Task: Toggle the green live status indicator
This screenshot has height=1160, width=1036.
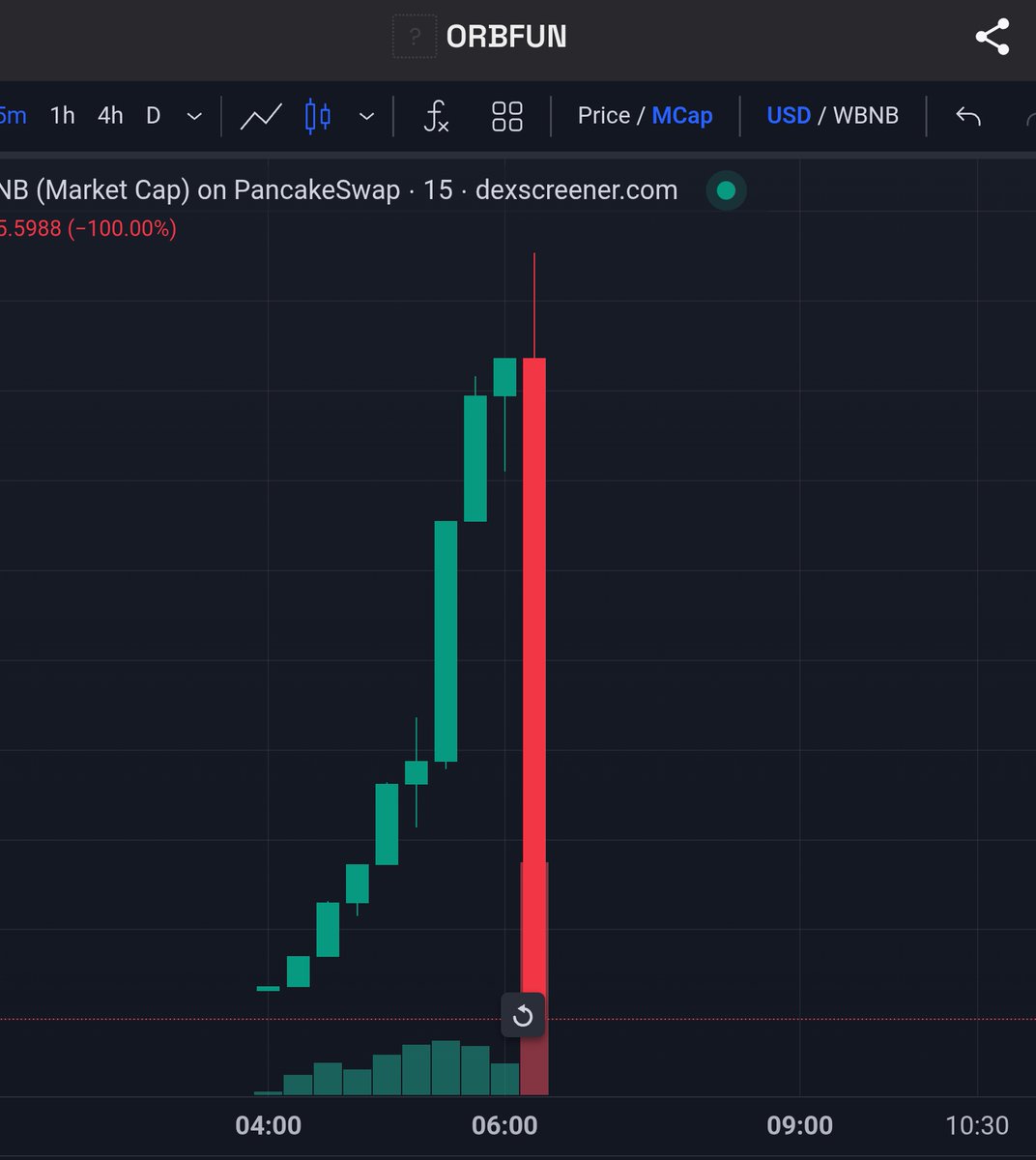Action: [726, 190]
